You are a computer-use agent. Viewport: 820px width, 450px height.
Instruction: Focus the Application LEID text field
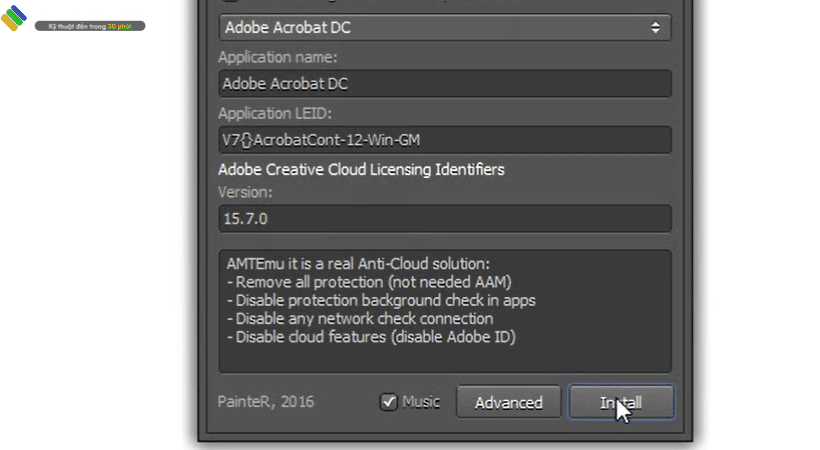(x=444, y=139)
